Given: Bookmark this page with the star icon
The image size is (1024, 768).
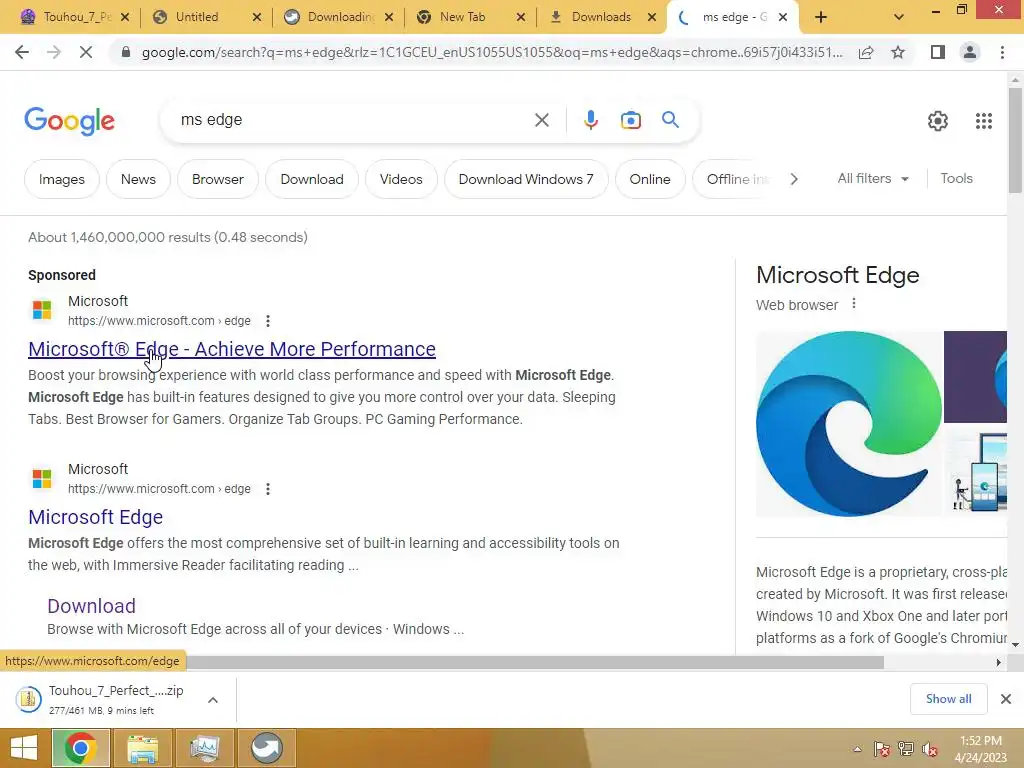Looking at the screenshot, I should [898, 52].
